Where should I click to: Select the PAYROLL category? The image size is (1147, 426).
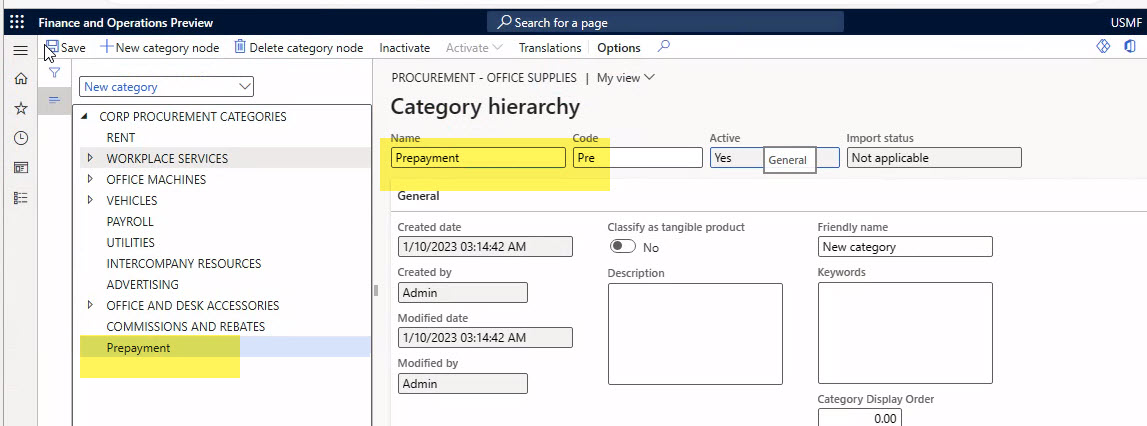(x=129, y=221)
